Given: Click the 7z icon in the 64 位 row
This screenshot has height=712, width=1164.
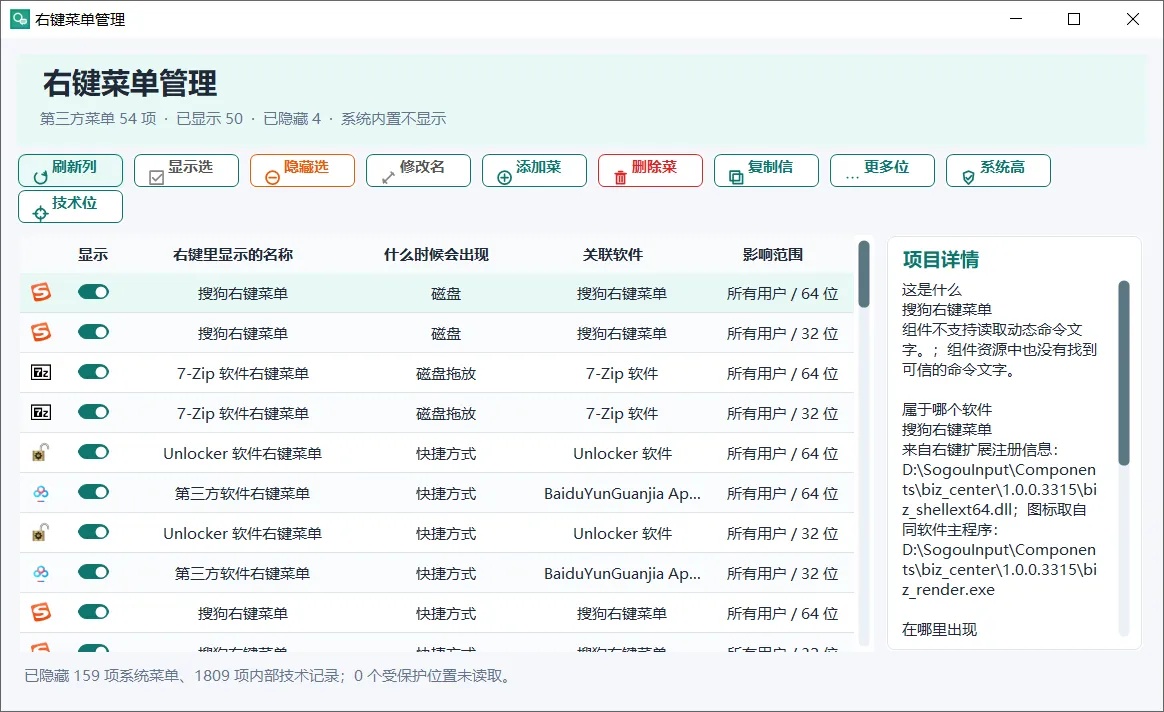Looking at the screenshot, I should coord(41,372).
